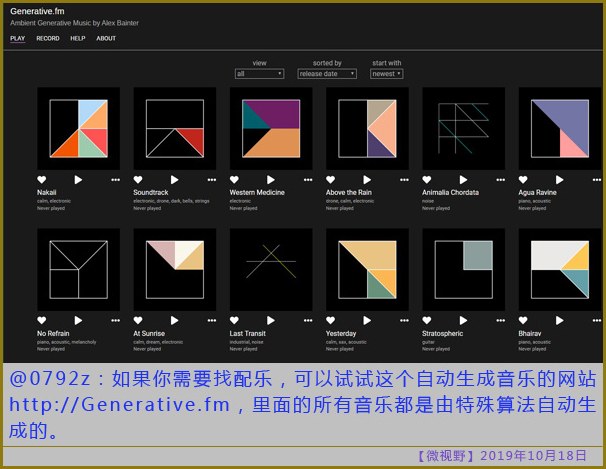This screenshot has width=606, height=469.
Task: Select the Above the Rain artwork
Action: pos(367,129)
